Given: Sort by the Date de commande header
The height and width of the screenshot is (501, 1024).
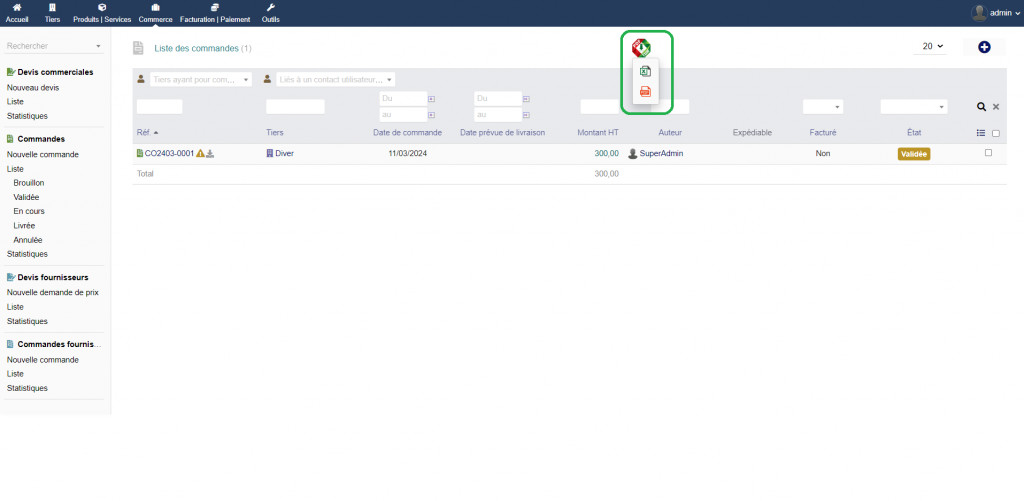Looking at the screenshot, I should [407, 133].
